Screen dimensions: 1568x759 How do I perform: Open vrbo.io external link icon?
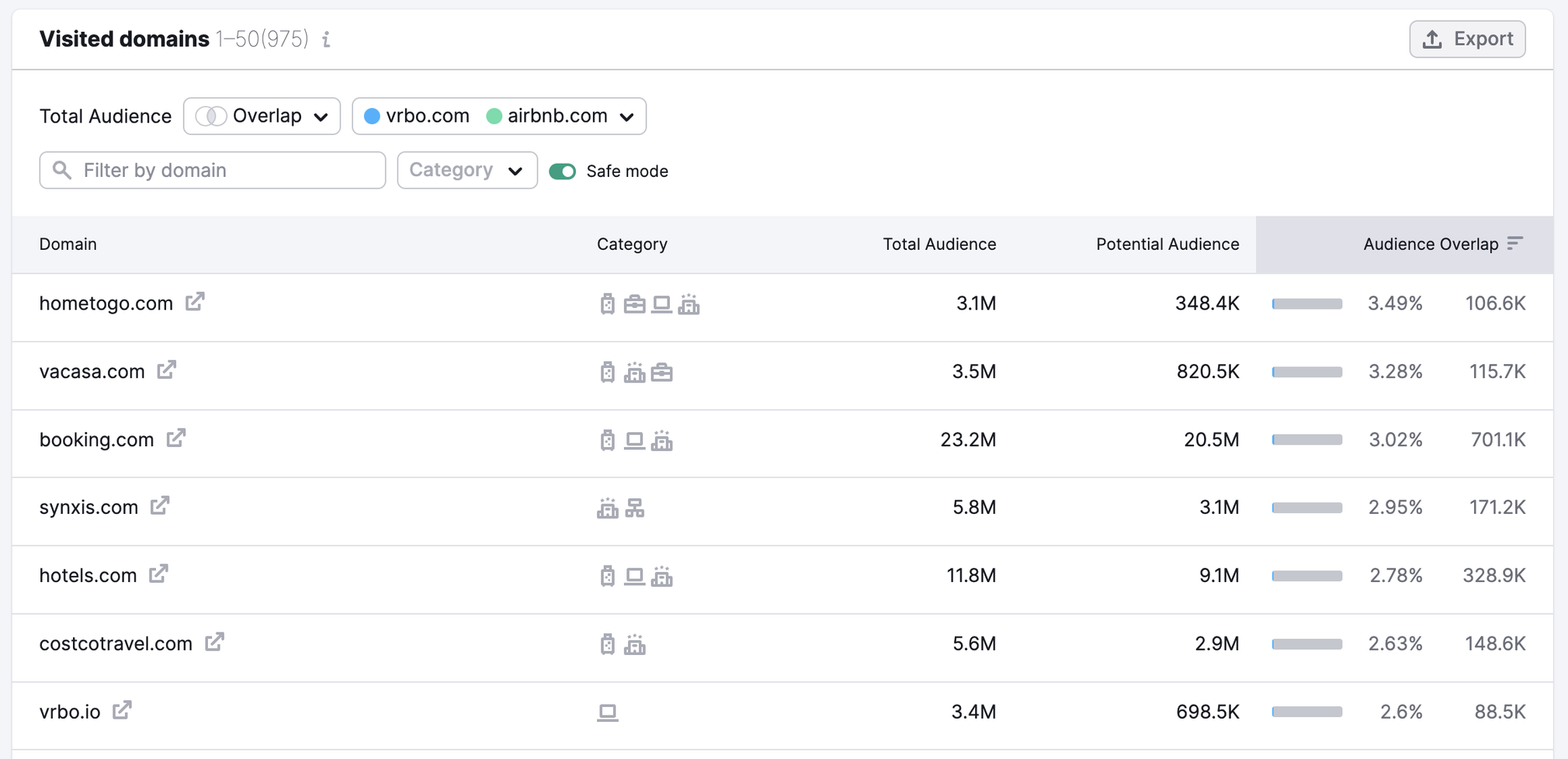(122, 711)
